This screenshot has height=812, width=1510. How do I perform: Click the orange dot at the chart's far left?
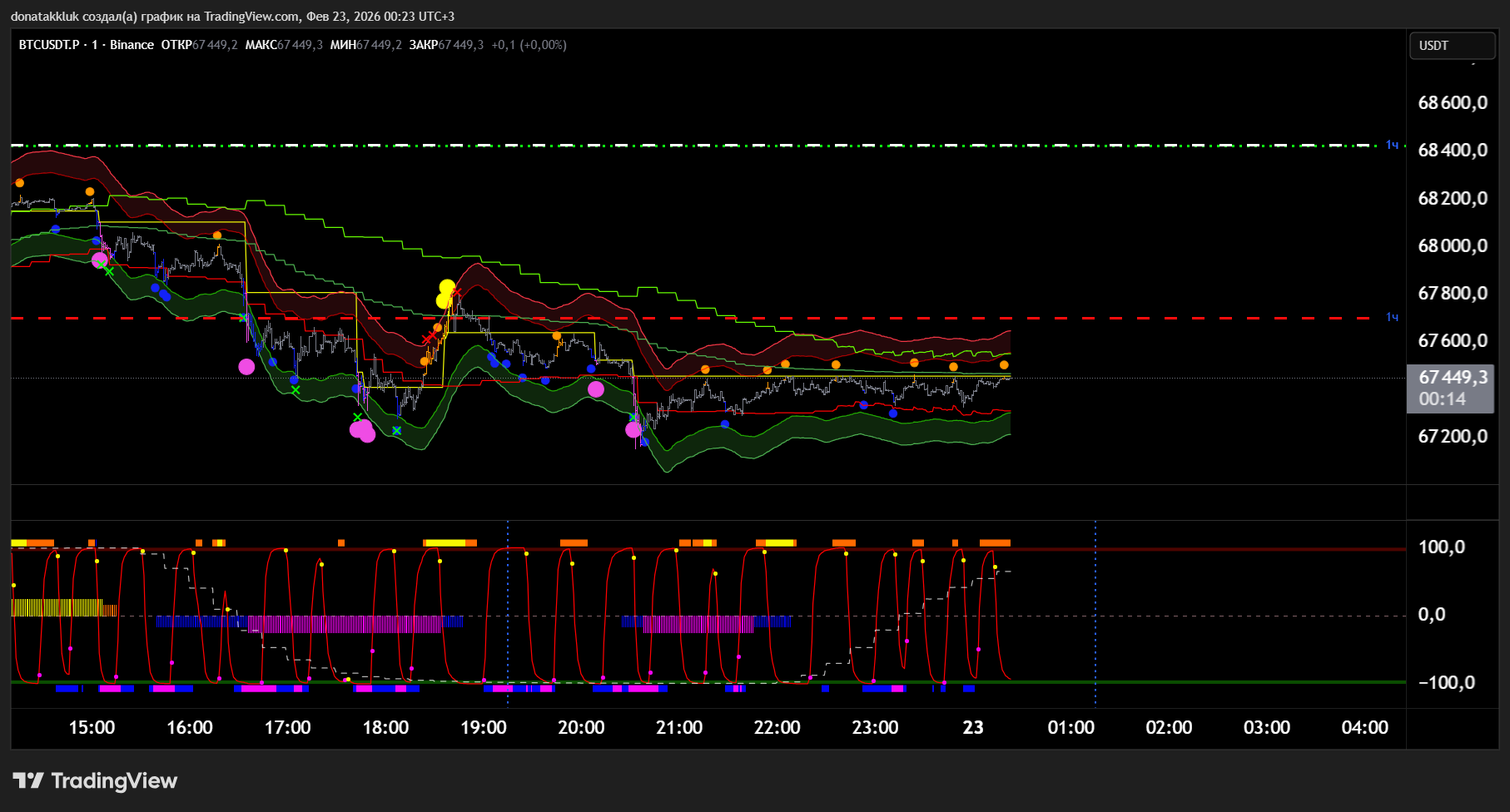[20, 183]
